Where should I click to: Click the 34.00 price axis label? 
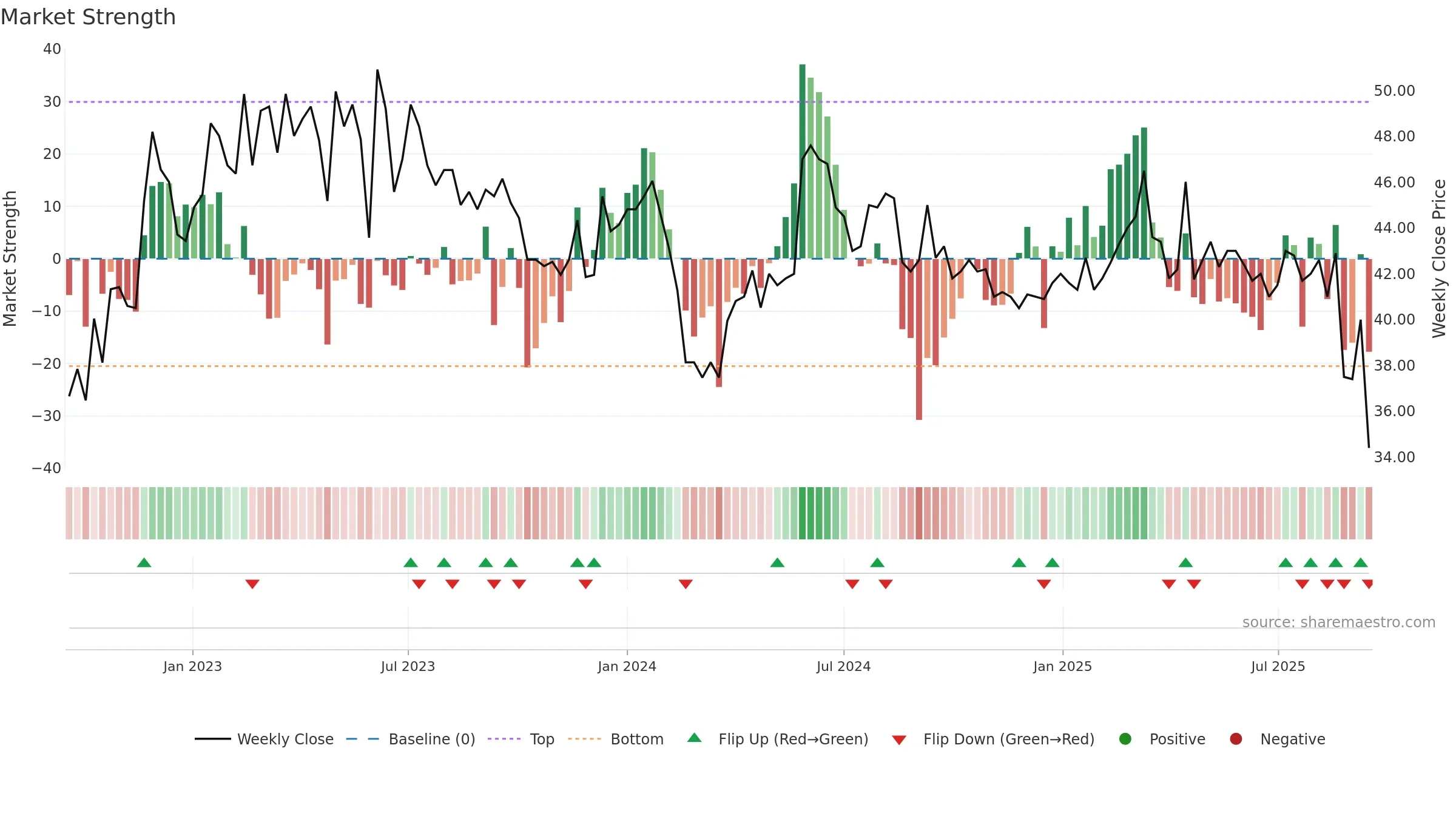1394,457
